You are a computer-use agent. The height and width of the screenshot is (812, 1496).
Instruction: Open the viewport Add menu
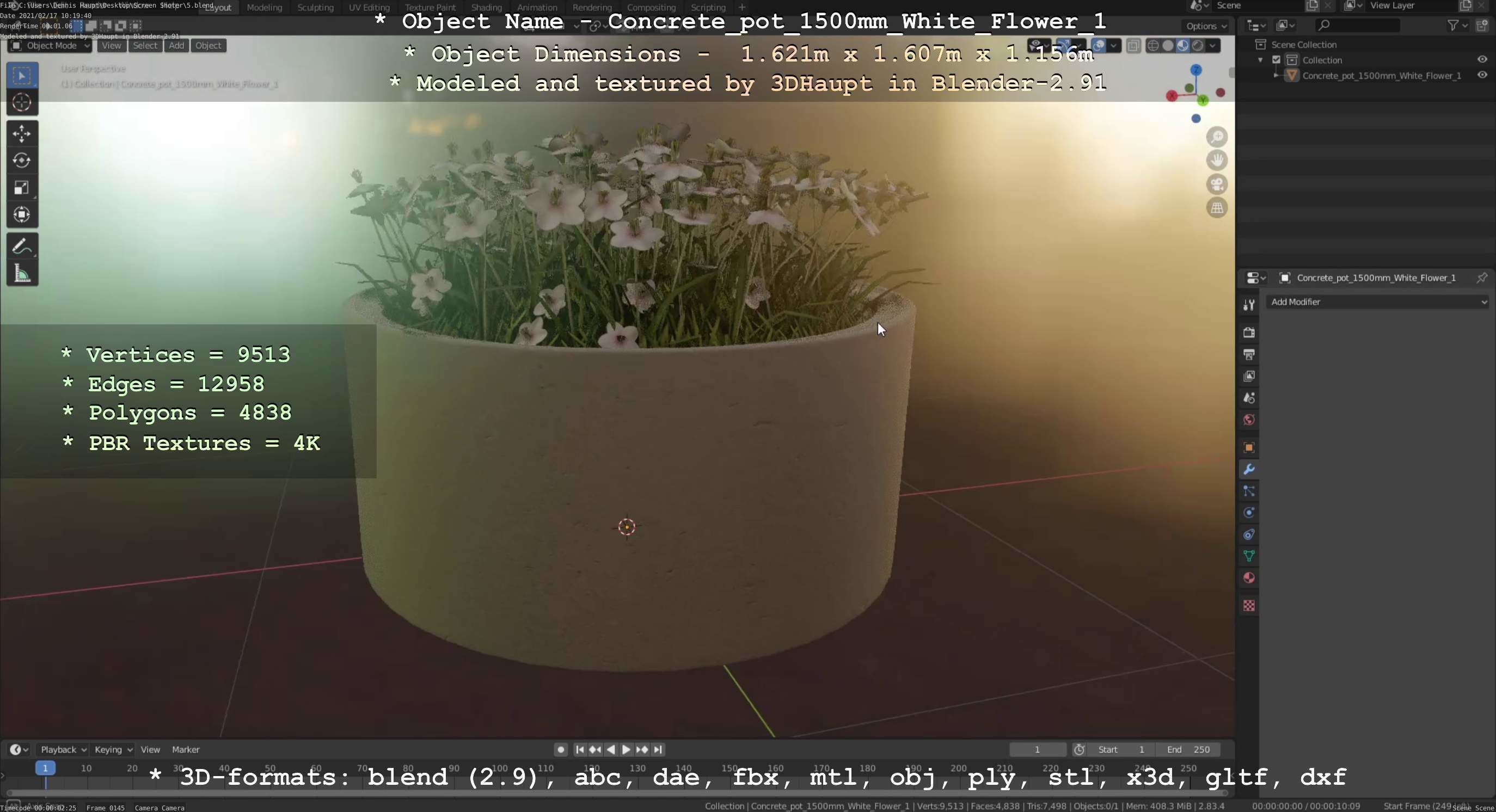tap(176, 46)
